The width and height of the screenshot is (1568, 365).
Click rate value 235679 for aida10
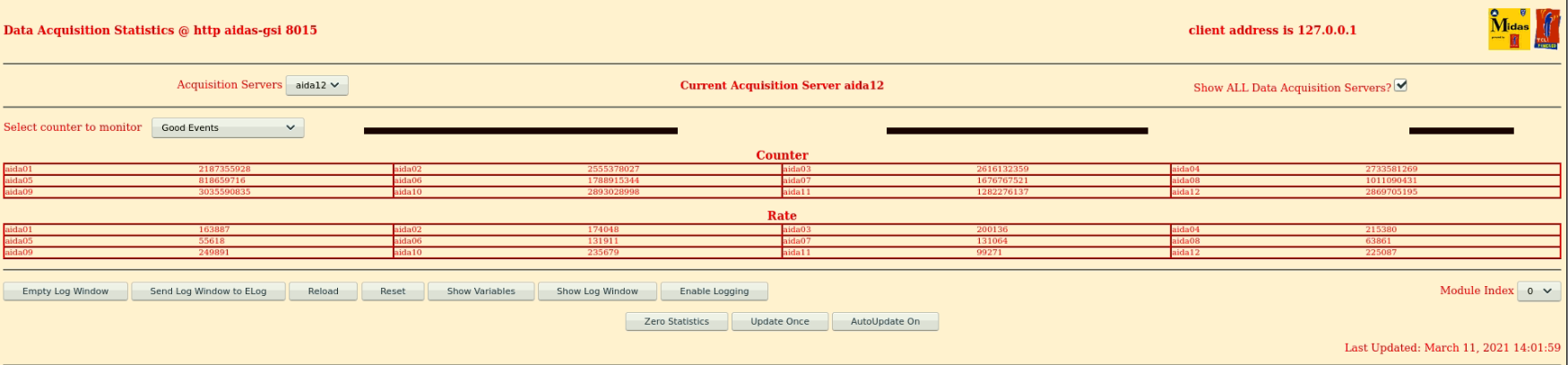click(x=602, y=253)
